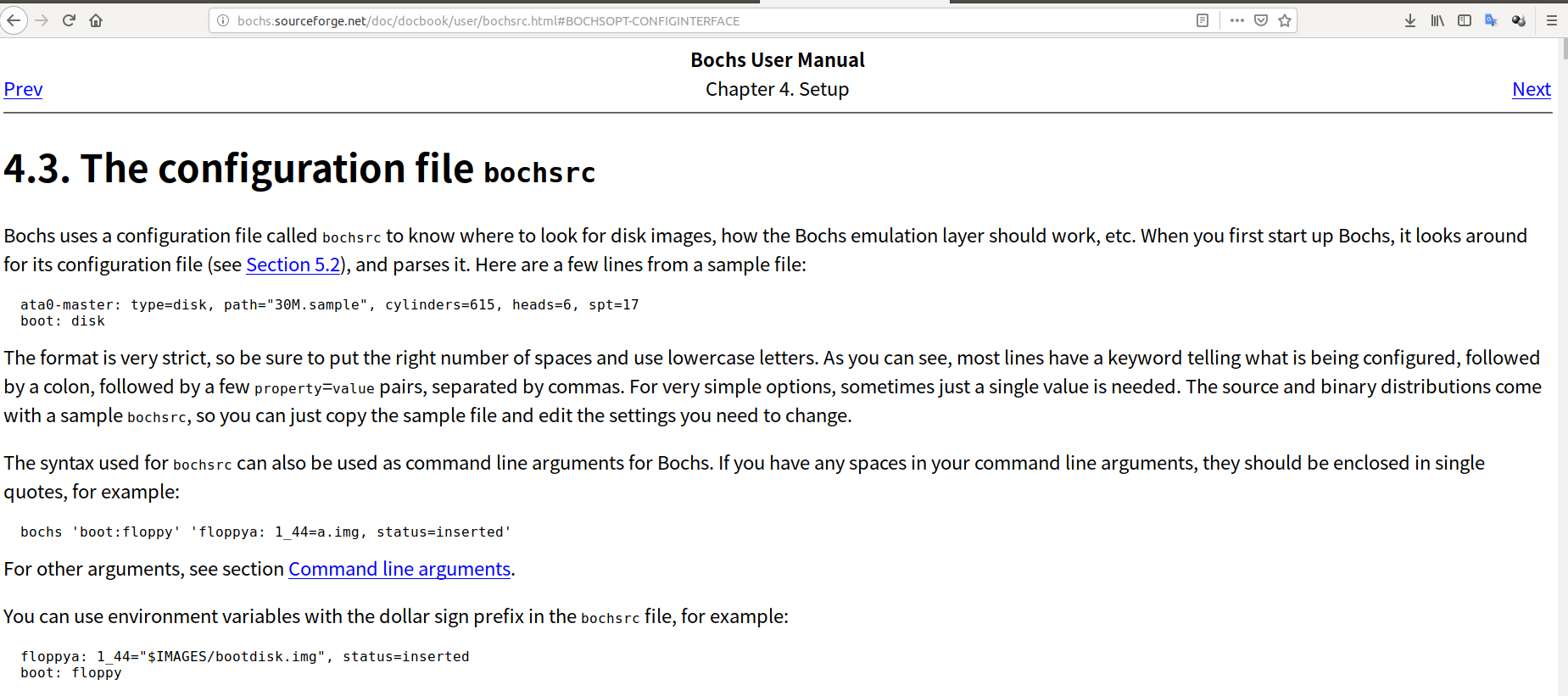The height and width of the screenshot is (696, 1568).
Task: Click the 'Chapter 4. Setup' text
Action: (x=777, y=89)
